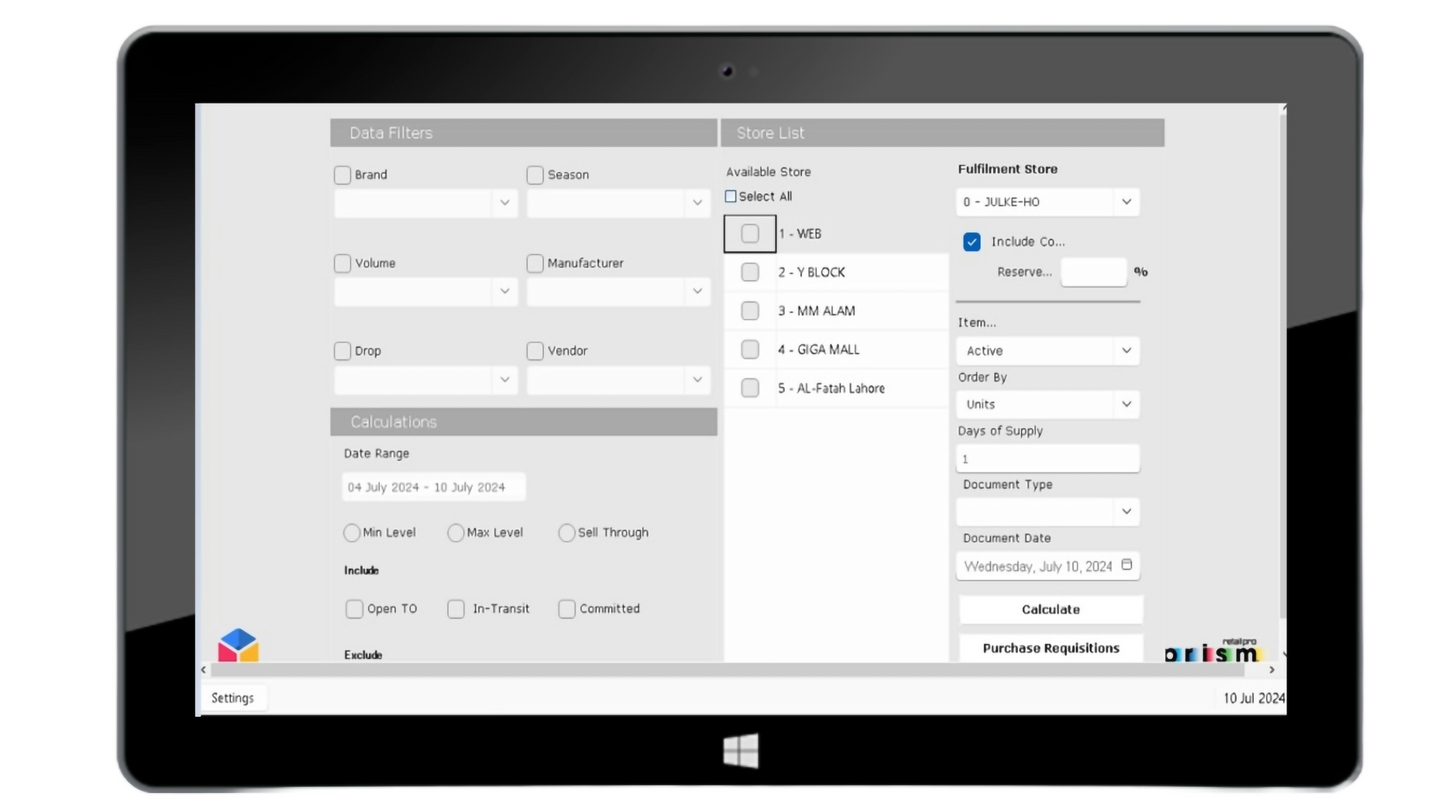Open the Season filter dropdown

[618, 203]
